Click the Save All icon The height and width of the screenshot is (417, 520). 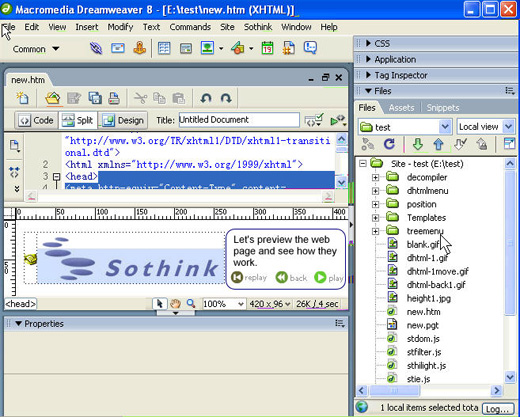95,98
